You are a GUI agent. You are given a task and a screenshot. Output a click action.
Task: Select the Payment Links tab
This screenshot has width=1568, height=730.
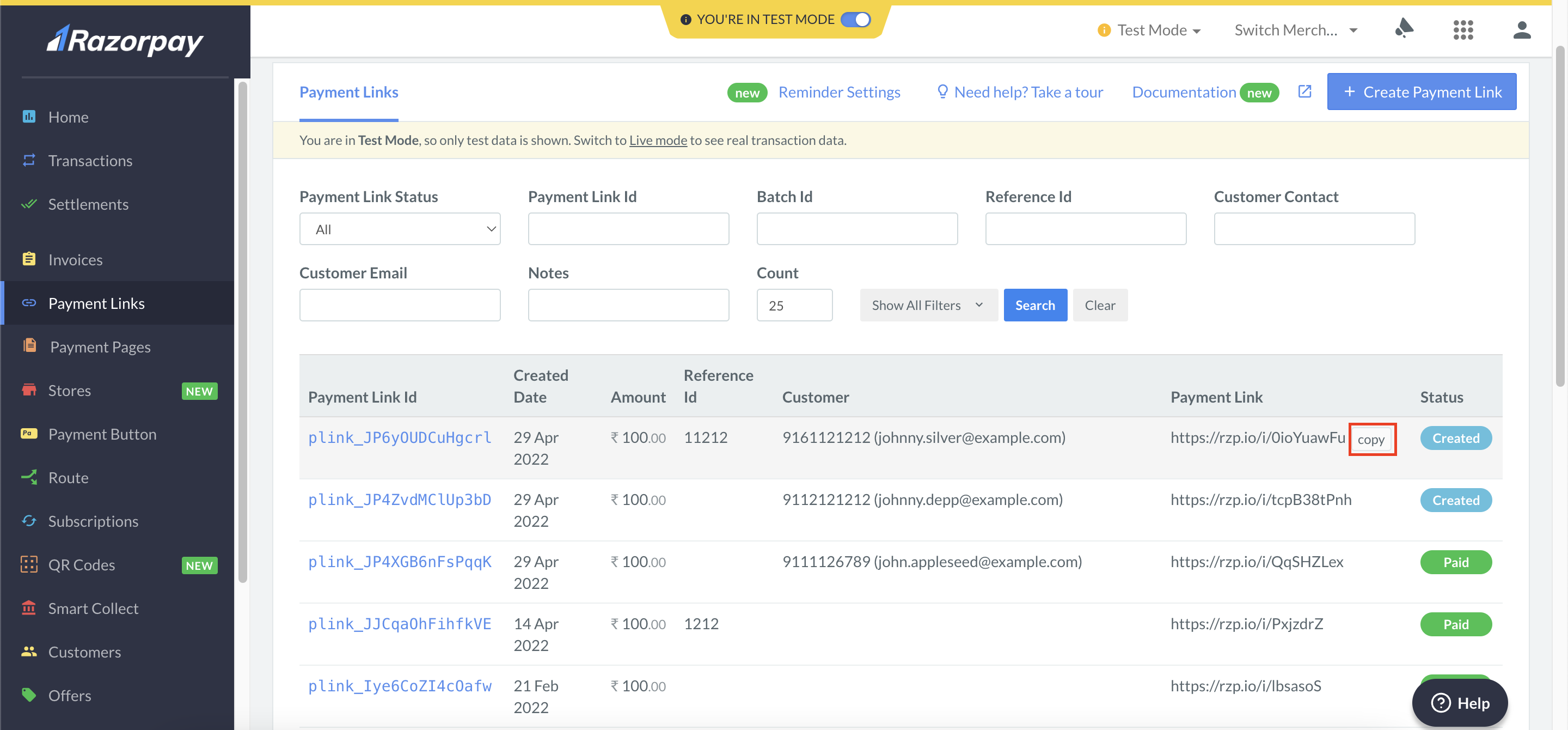[x=348, y=92]
